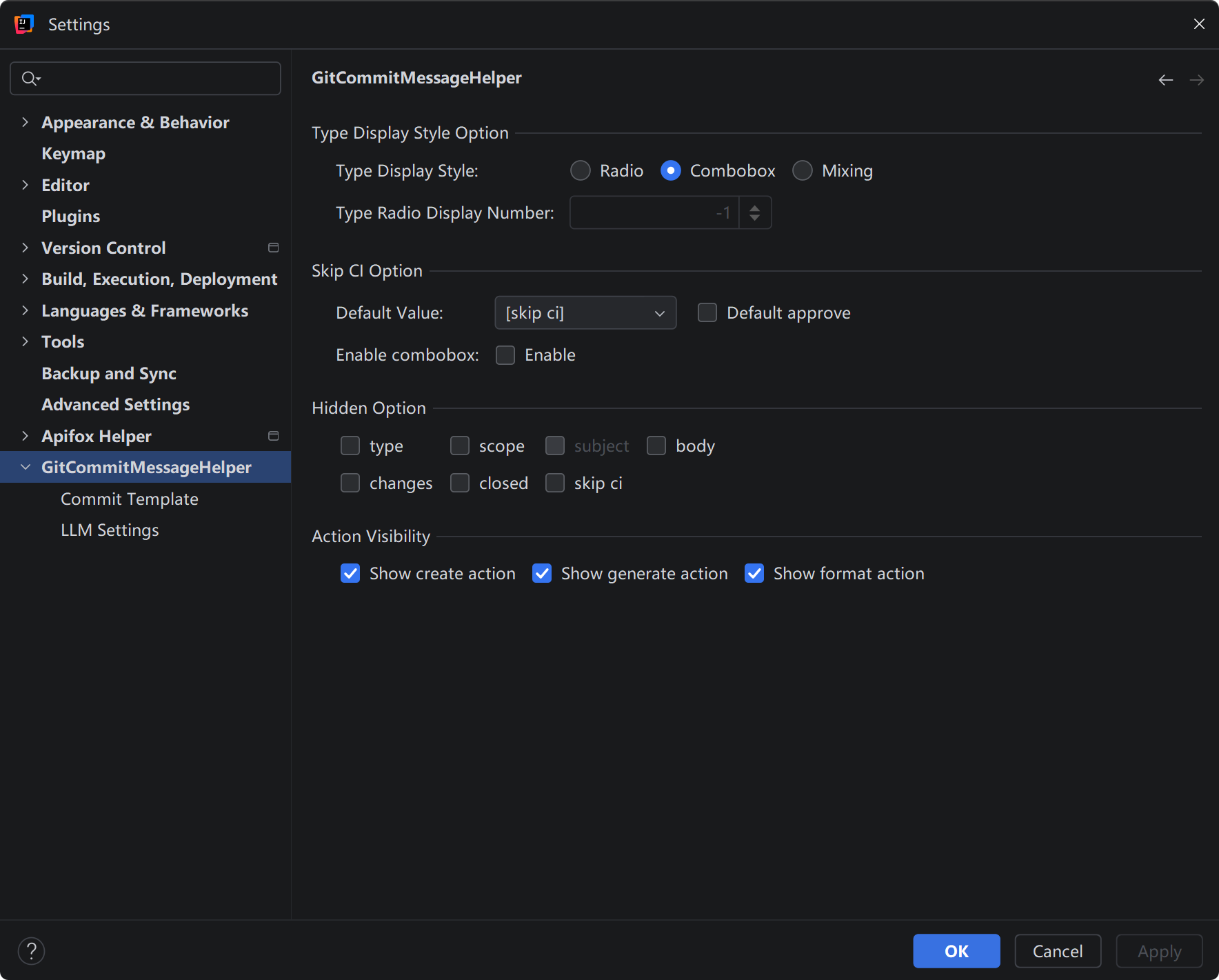Expand Build, Execution, Deployment chevron
1219x980 pixels.
[x=26, y=279]
